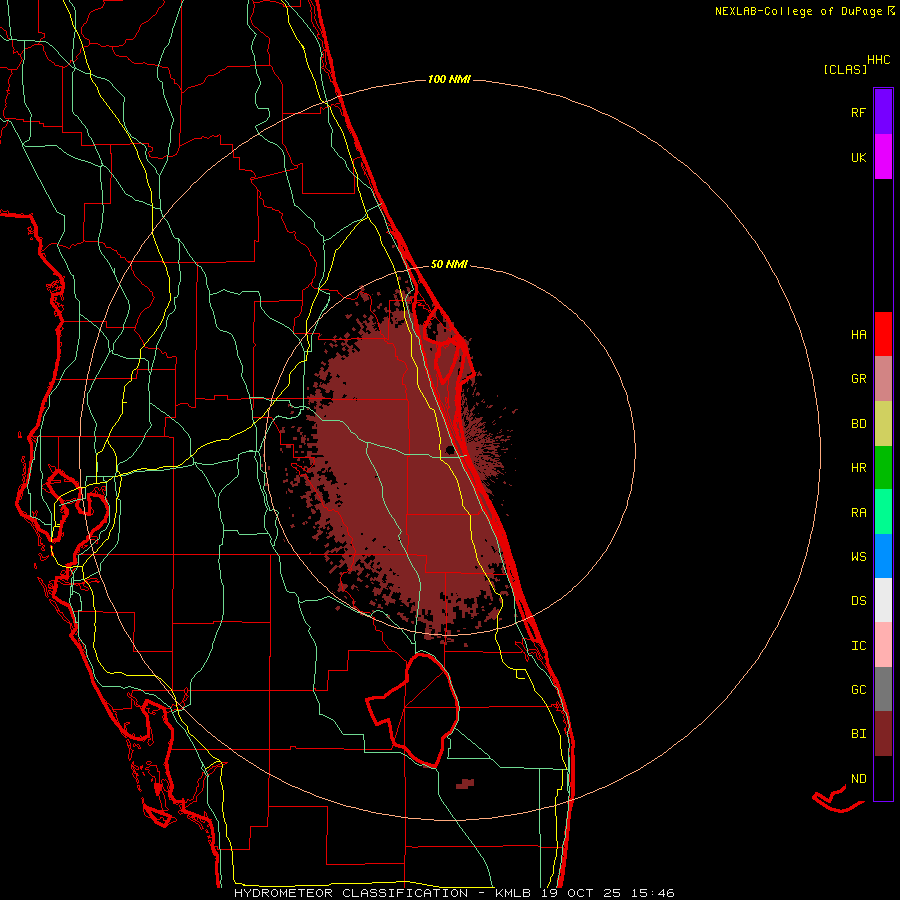Click the small isolated BI echo in the south

click(465, 783)
